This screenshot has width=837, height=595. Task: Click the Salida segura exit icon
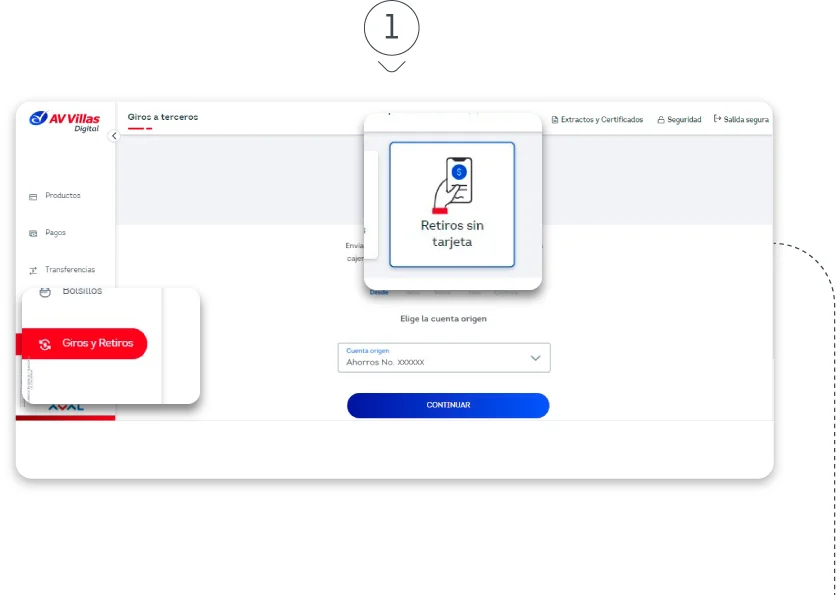pos(717,119)
